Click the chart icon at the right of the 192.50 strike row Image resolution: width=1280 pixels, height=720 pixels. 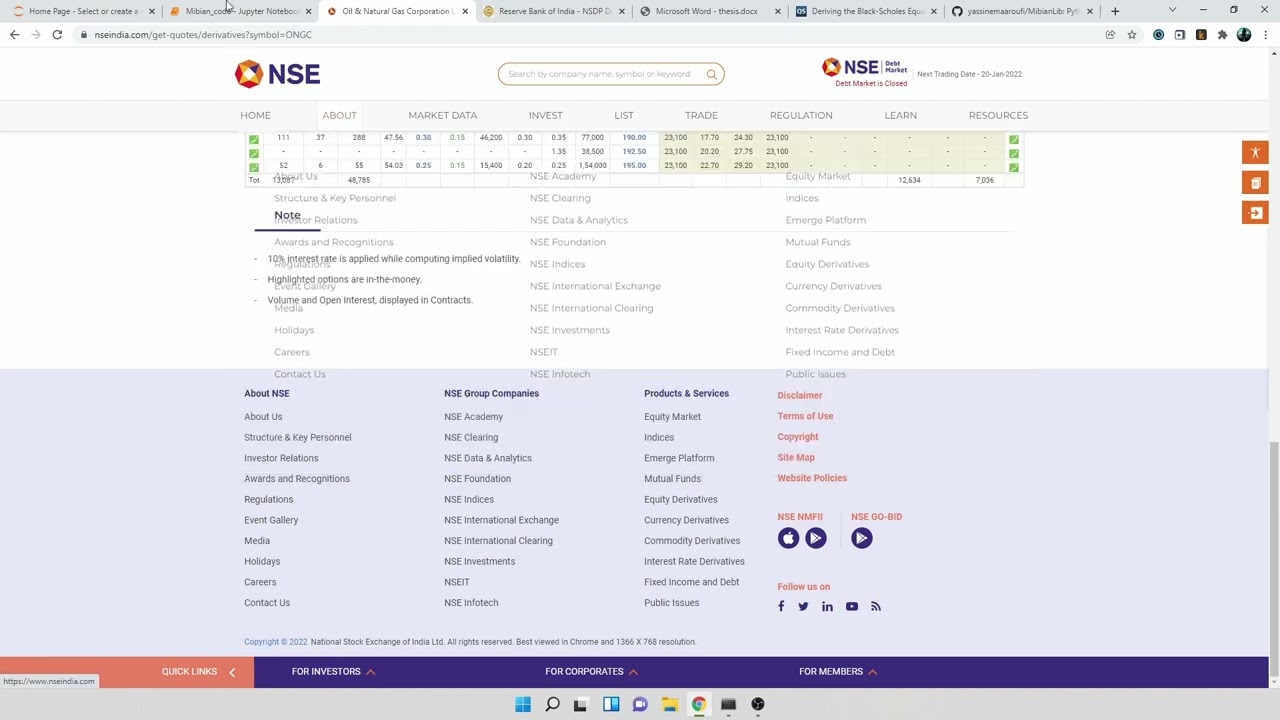1014,153
